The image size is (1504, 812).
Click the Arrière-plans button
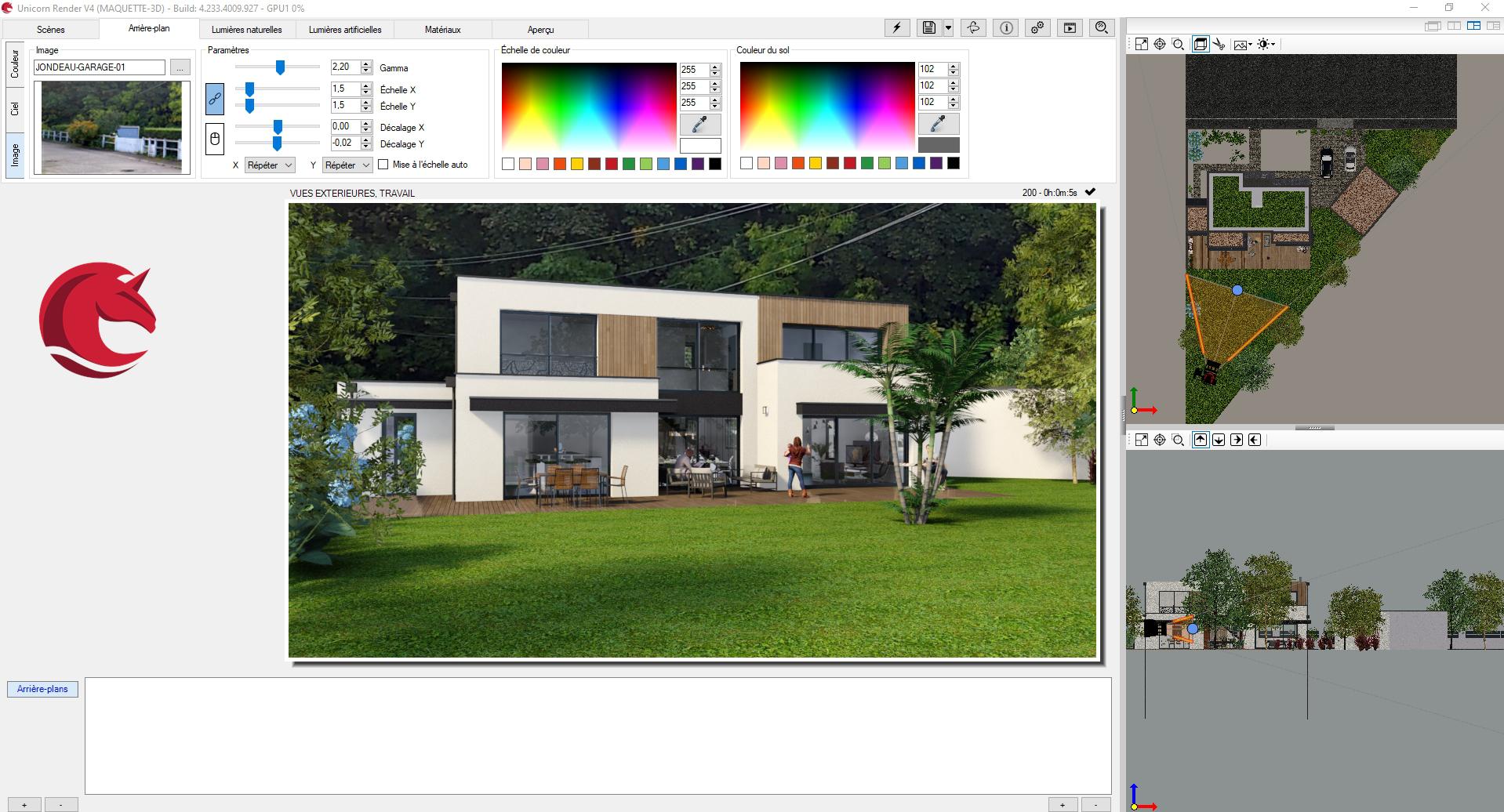(42, 689)
